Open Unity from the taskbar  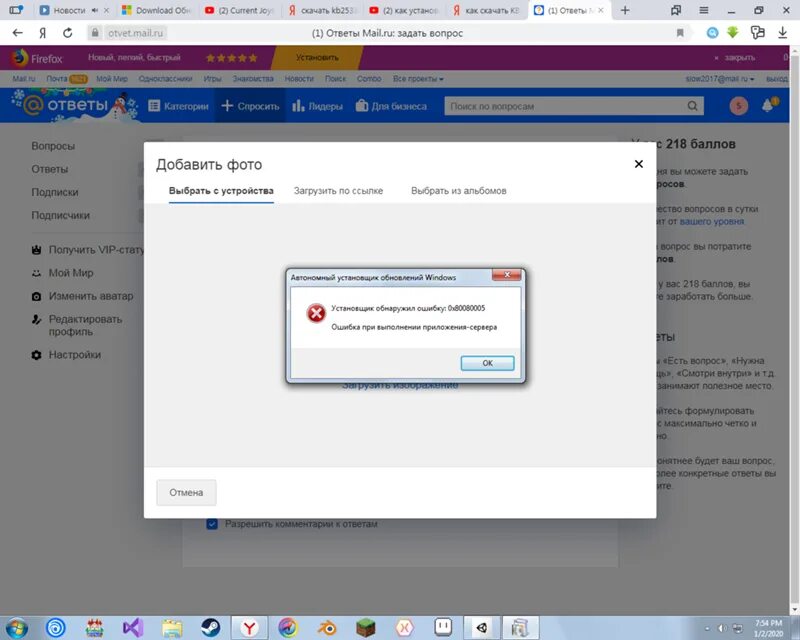[482, 628]
